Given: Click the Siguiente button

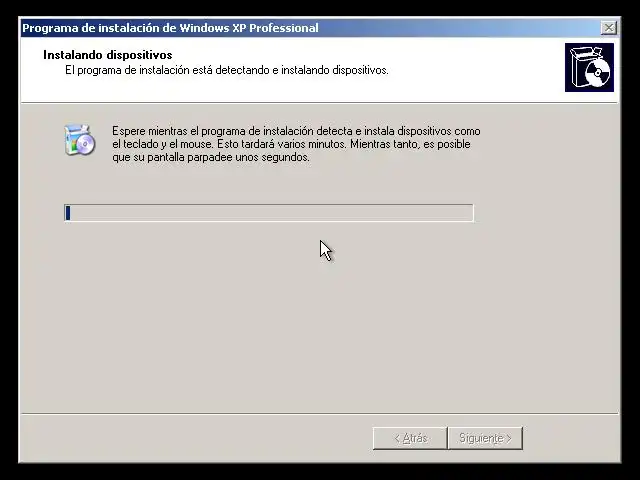Looking at the screenshot, I should (485, 438).
